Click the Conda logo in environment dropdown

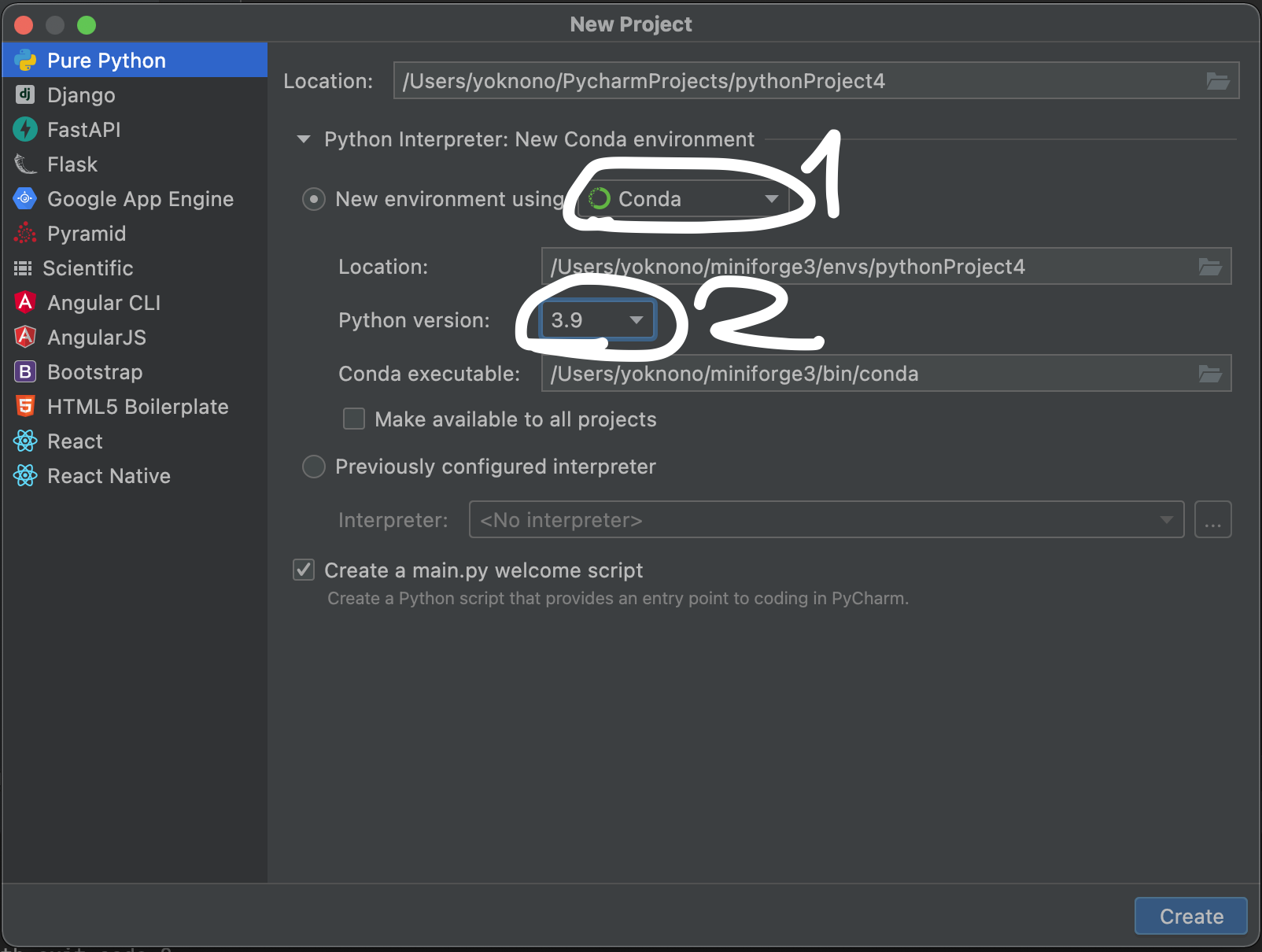[x=600, y=199]
